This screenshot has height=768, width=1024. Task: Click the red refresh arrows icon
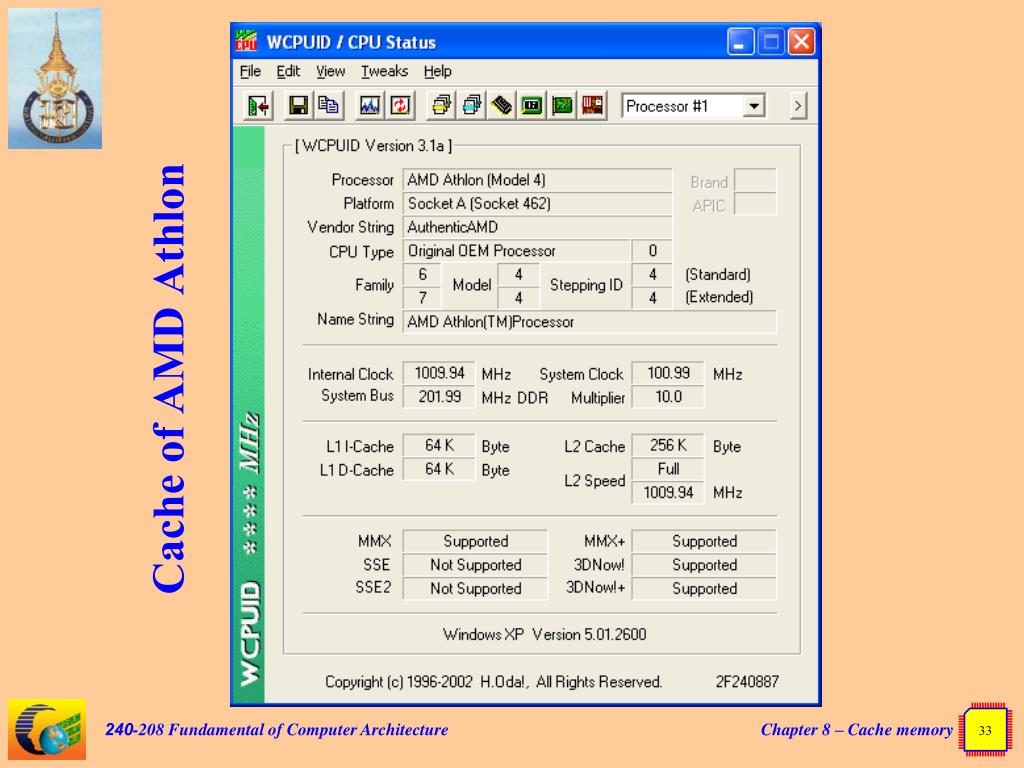point(400,106)
